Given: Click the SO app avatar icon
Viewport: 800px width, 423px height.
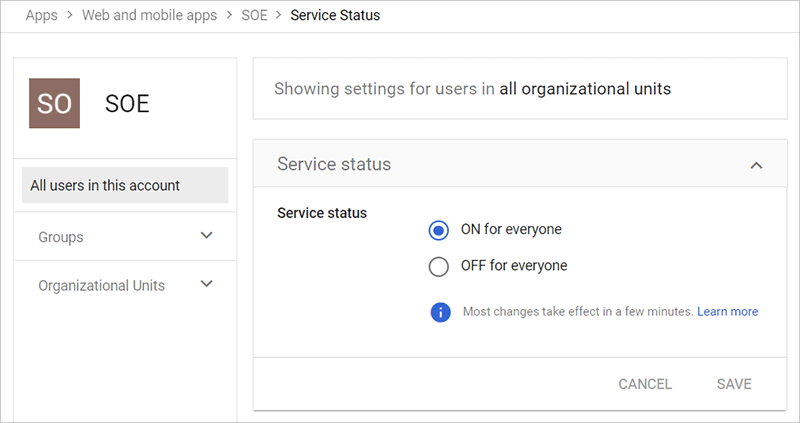Looking at the screenshot, I should 55,104.
